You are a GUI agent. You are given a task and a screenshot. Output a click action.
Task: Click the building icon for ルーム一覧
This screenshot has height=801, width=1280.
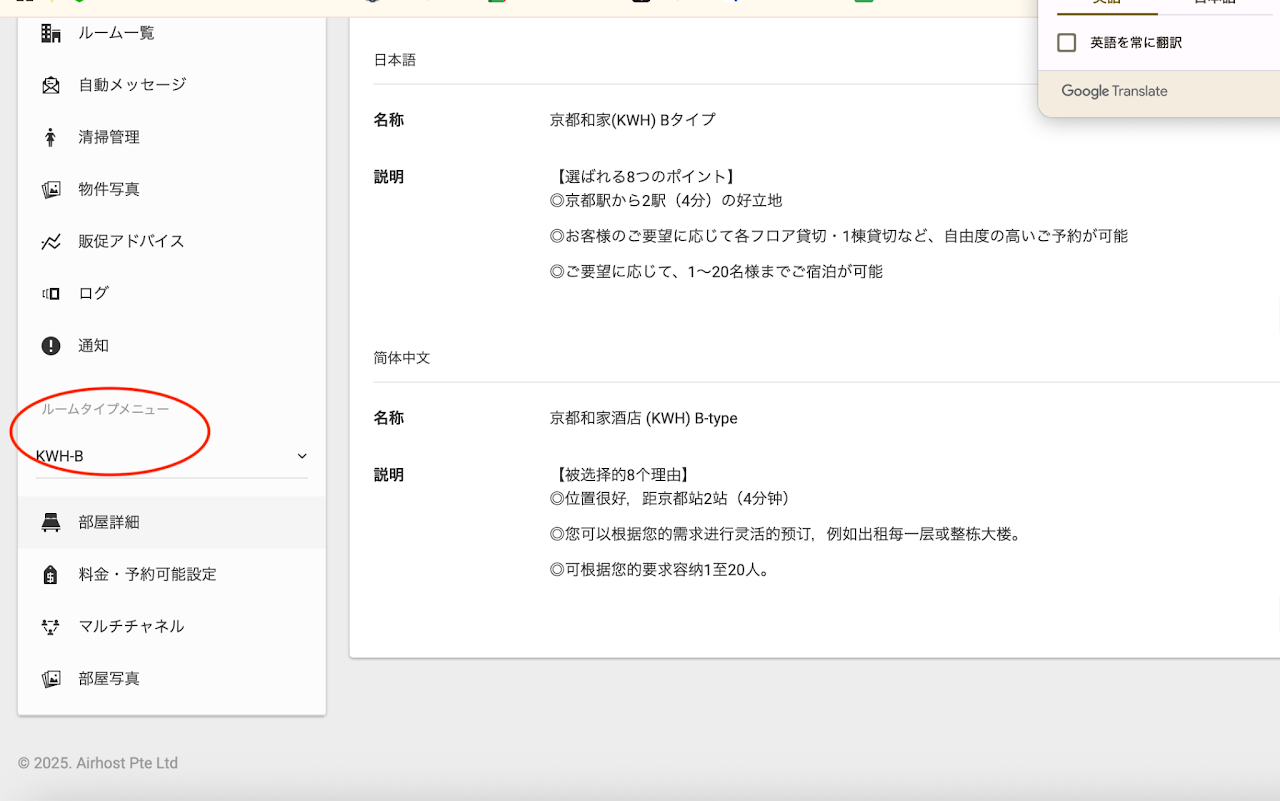[x=51, y=33]
